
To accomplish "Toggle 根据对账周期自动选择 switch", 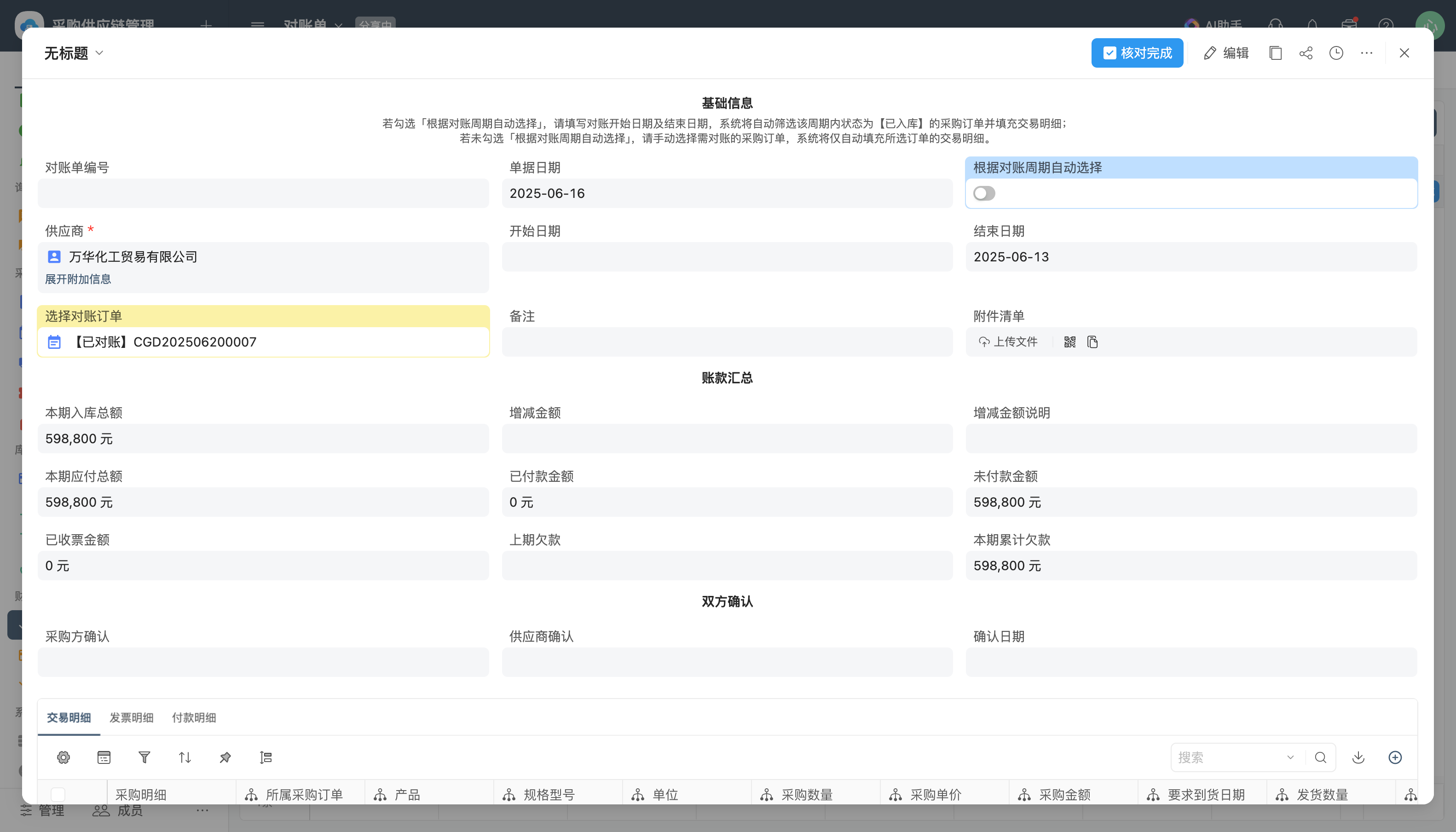I will click(x=984, y=193).
